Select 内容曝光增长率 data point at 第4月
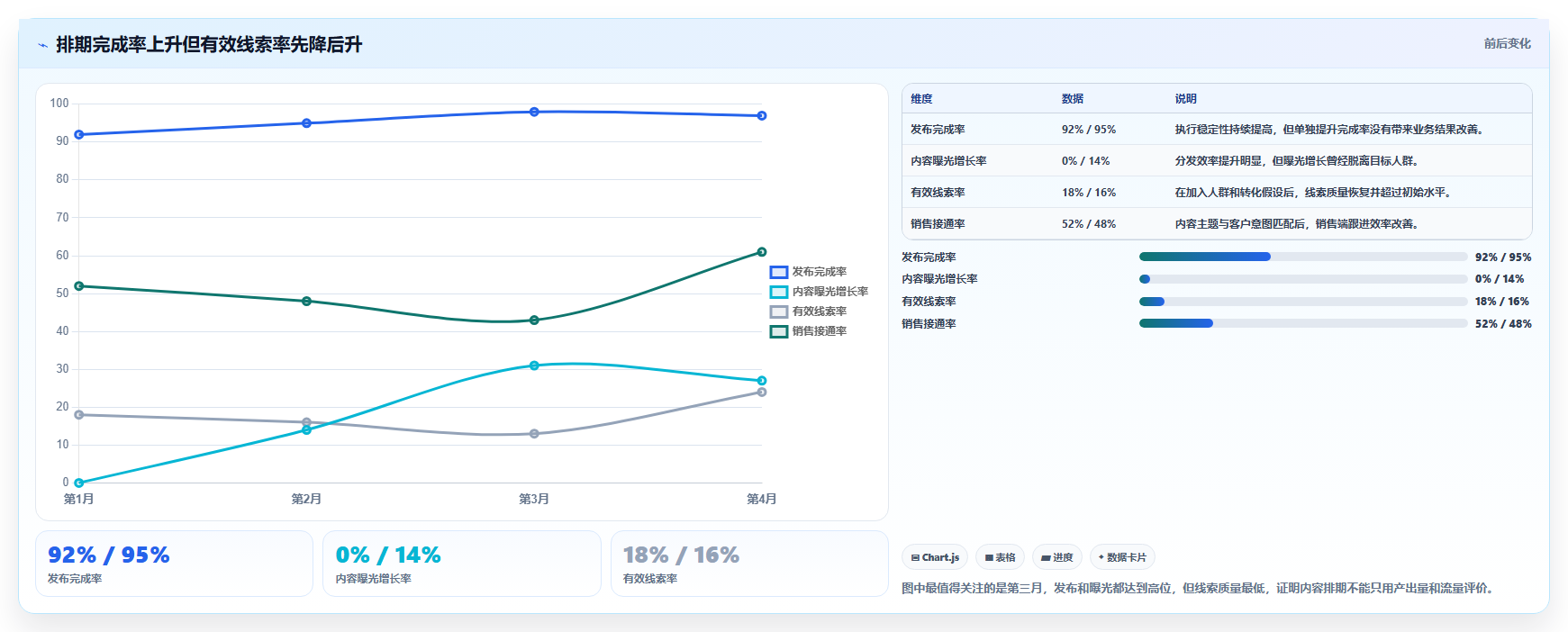This screenshot has width=1568, height=632. [x=762, y=381]
